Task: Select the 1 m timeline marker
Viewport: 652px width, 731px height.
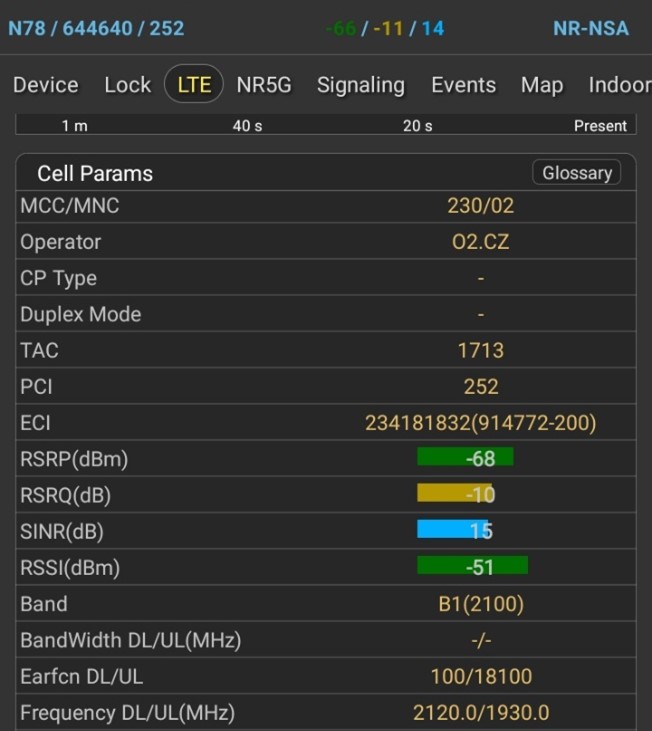Action: point(75,126)
